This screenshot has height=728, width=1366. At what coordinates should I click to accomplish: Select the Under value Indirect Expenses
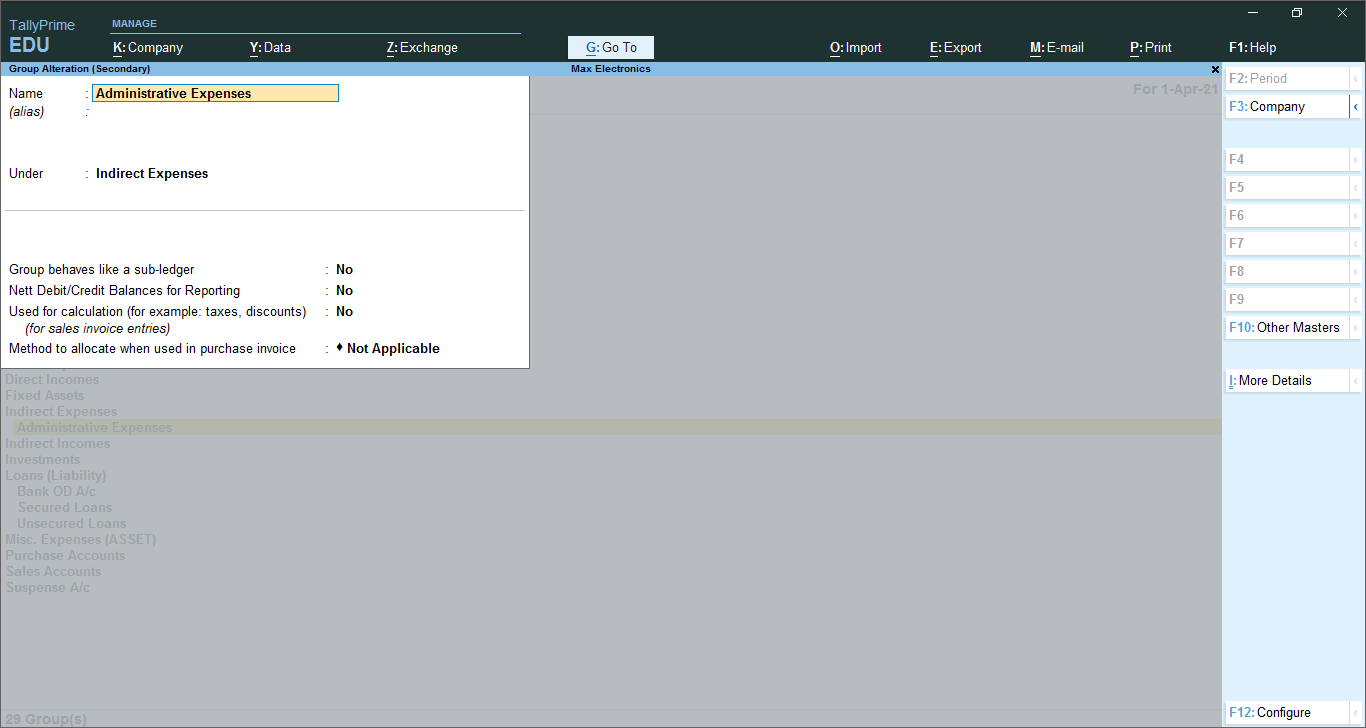click(x=152, y=173)
